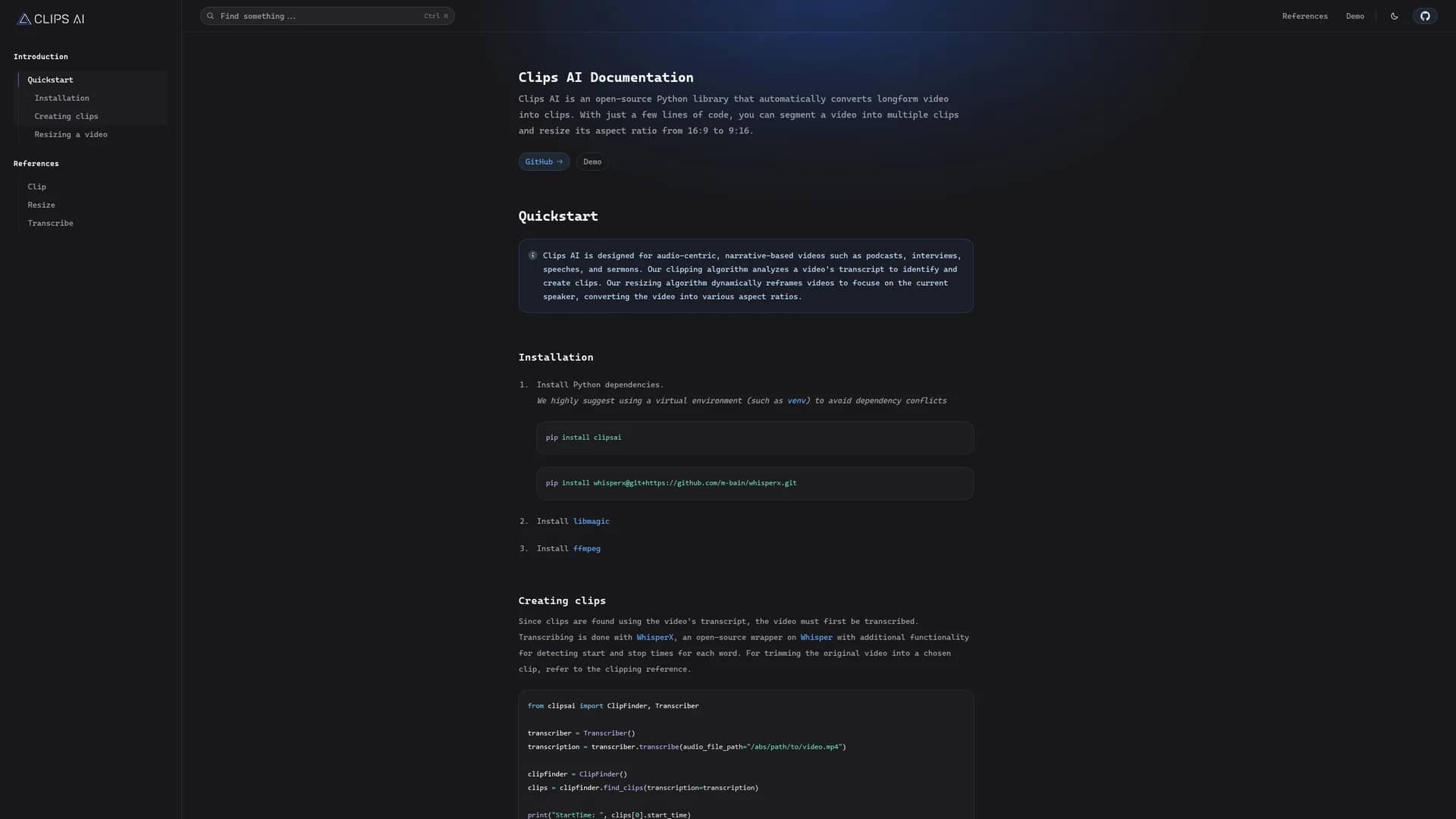
Task: Open the libmagic link
Action: 591,521
